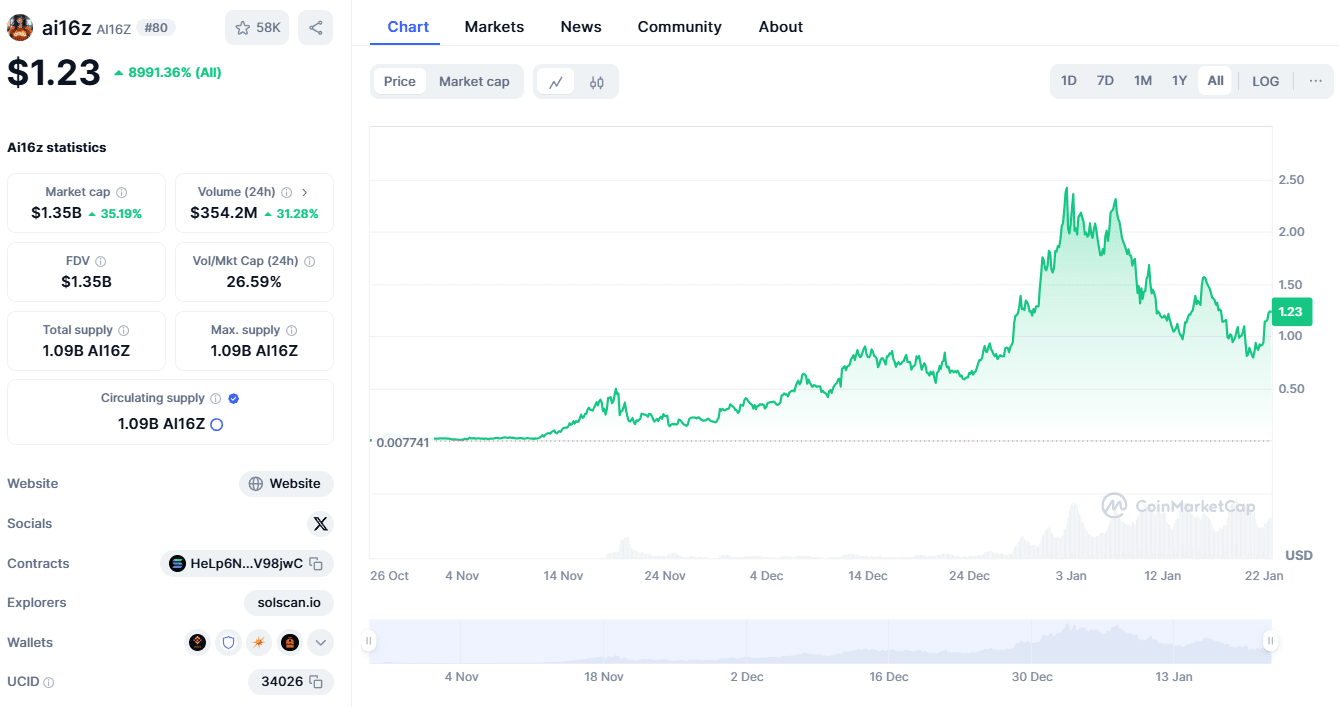Open the News tab
This screenshot has height=707, width=1339.
click(x=581, y=27)
